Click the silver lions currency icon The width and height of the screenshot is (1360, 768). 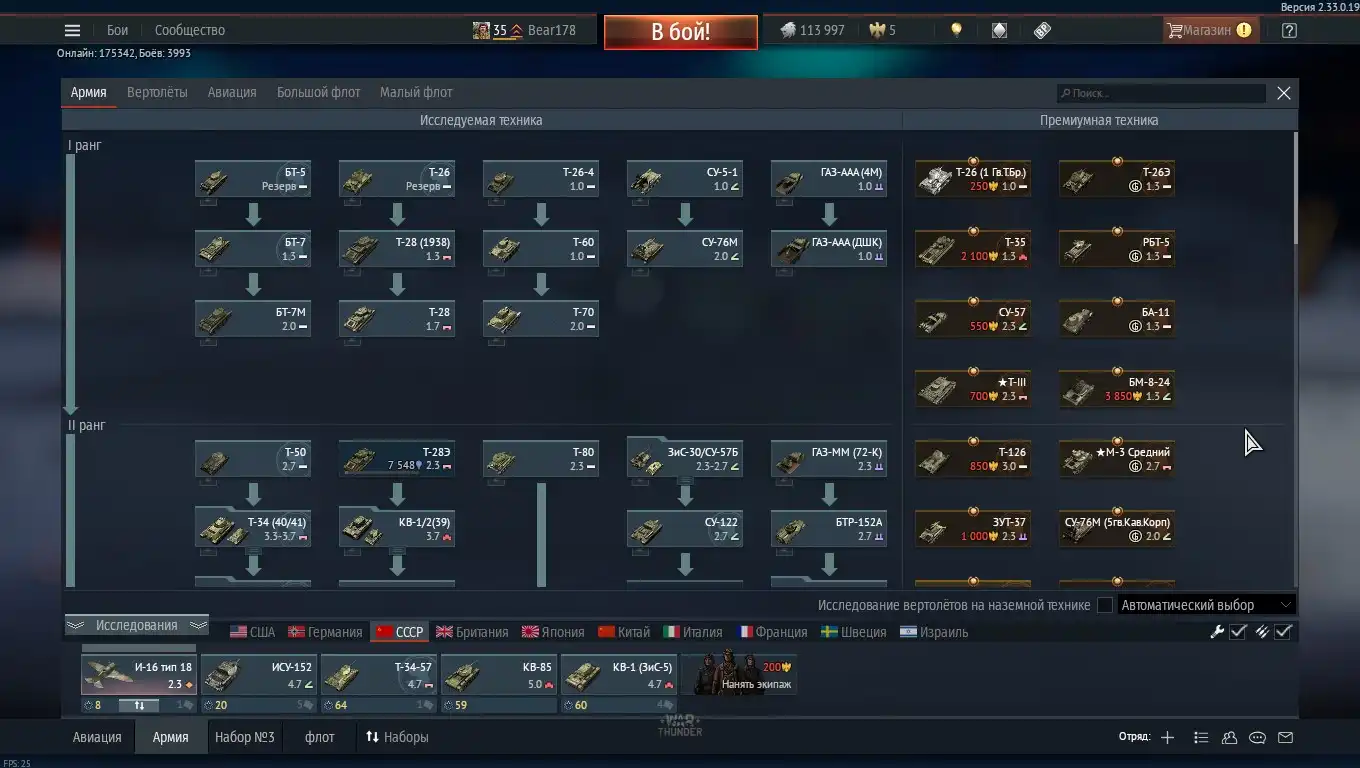coord(788,30)
